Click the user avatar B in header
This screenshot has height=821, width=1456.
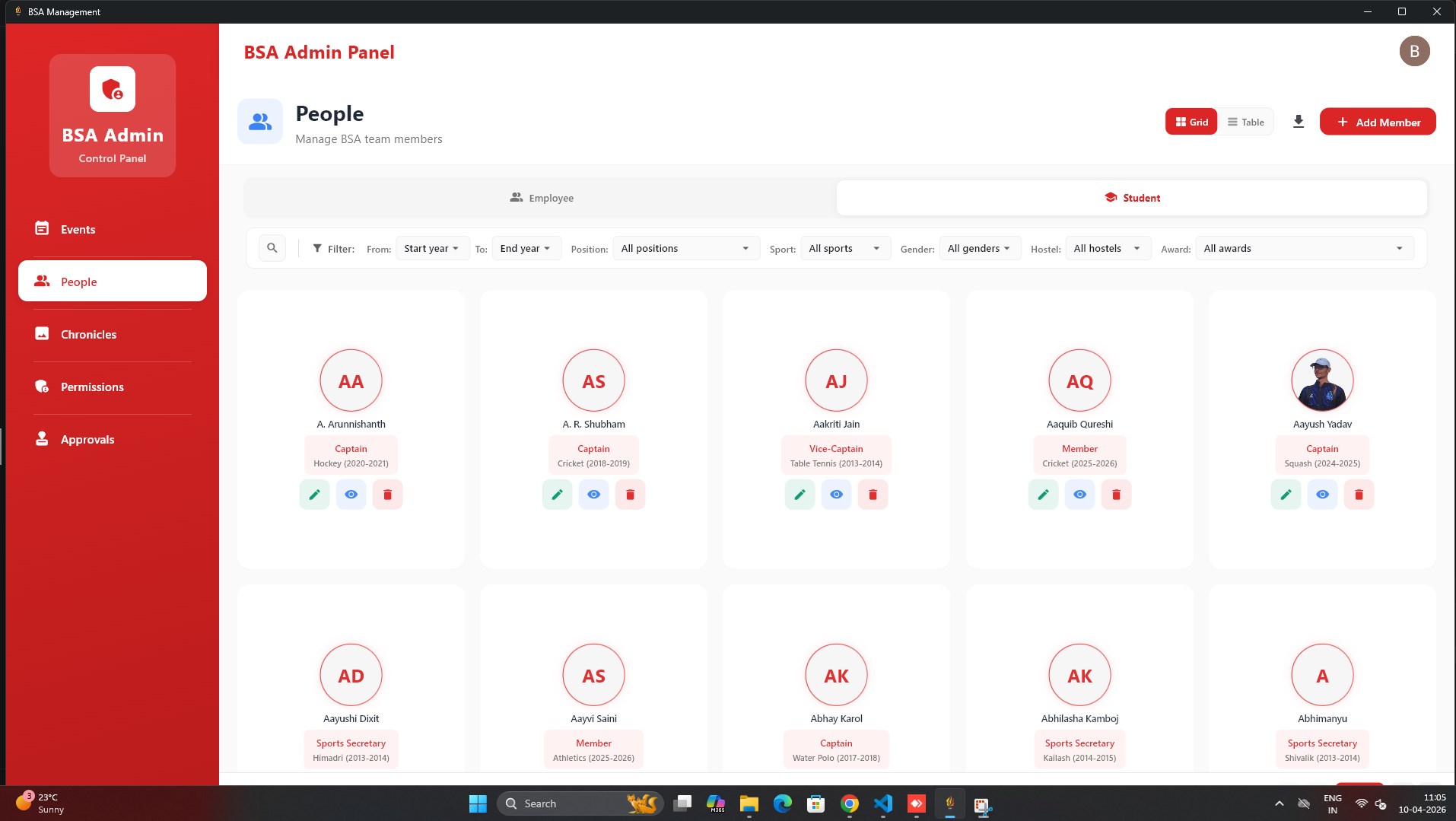(1414, 51)
